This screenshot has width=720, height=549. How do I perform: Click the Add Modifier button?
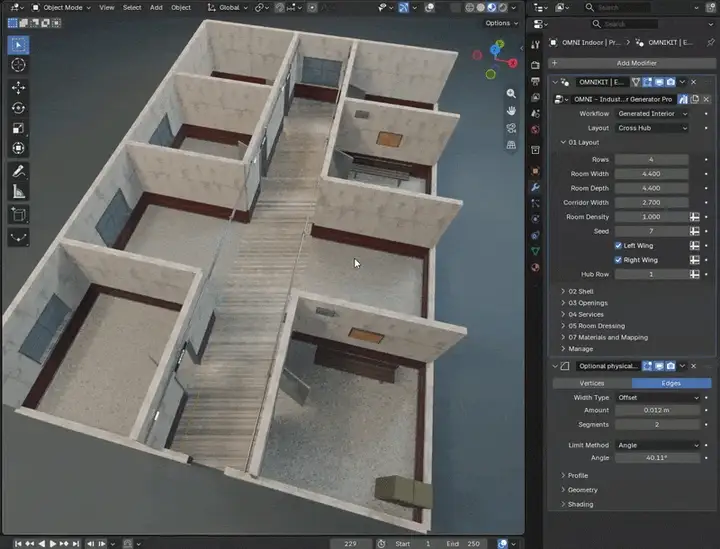click(632, 63)
